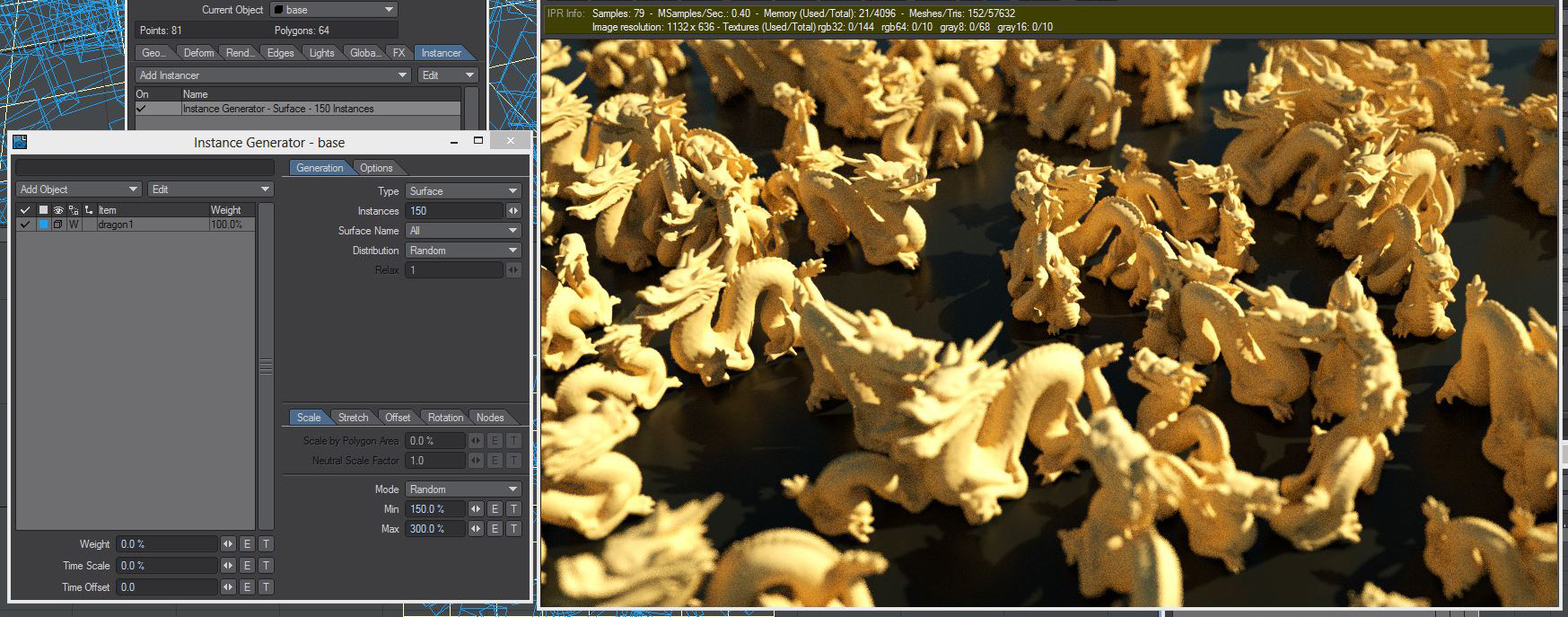Click the eye visibility column header icon

pos(58,210)
